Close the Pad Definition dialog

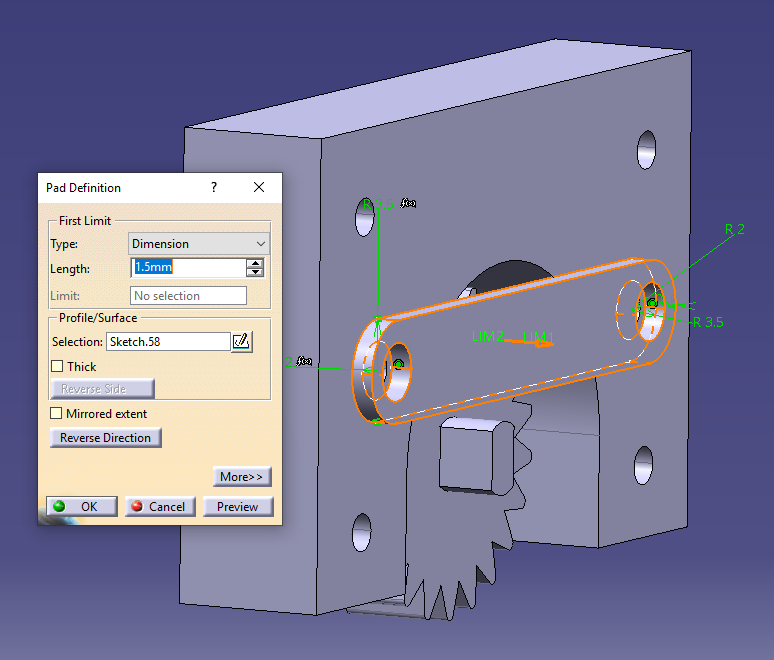point(259,188)
